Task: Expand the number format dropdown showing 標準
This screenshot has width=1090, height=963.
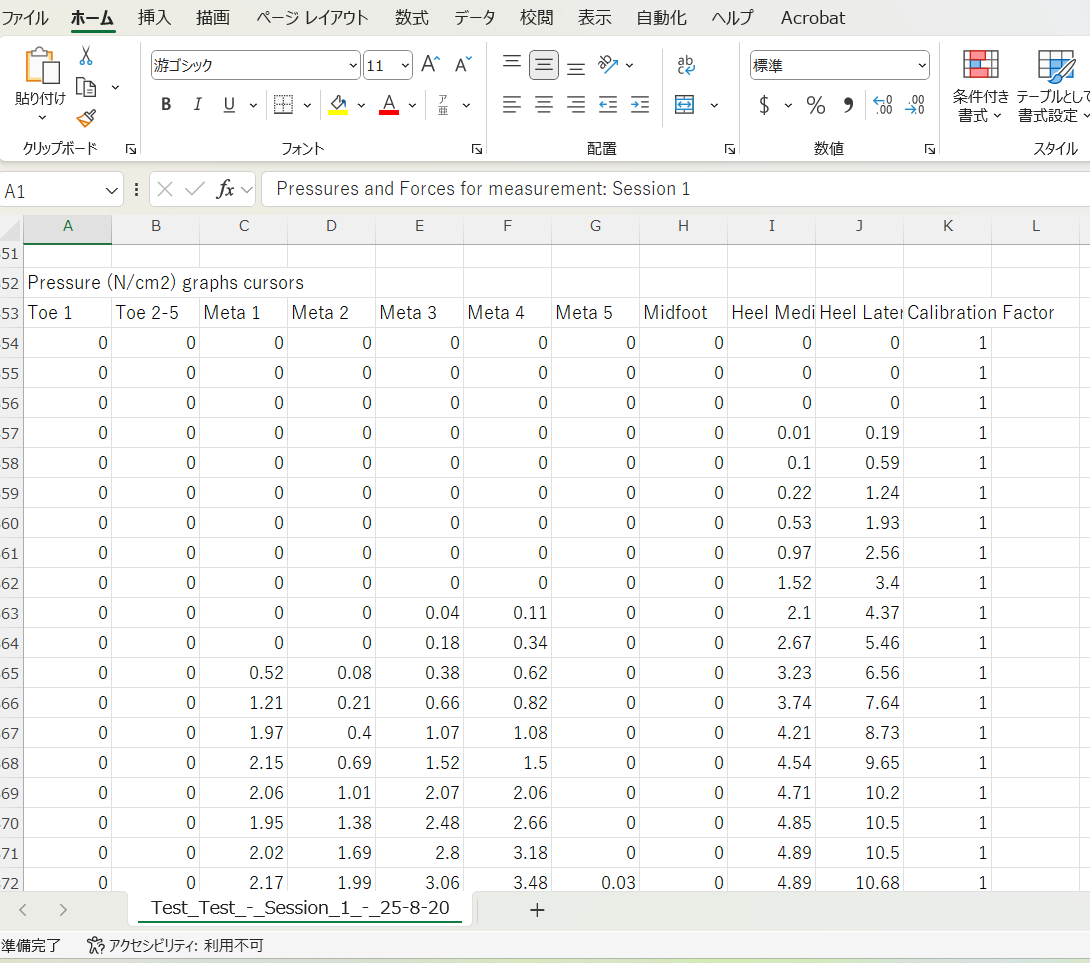Action: point(921,66)
